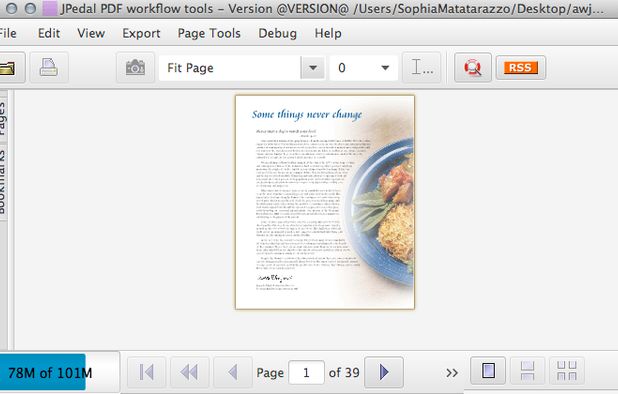Click the page number input field
The image size is (618, 394).
(306, 372)
